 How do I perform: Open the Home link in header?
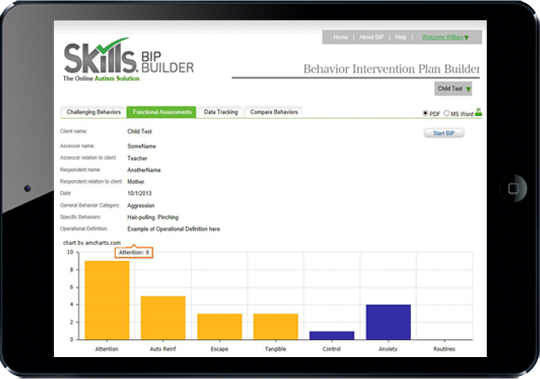tap(341, 37)
